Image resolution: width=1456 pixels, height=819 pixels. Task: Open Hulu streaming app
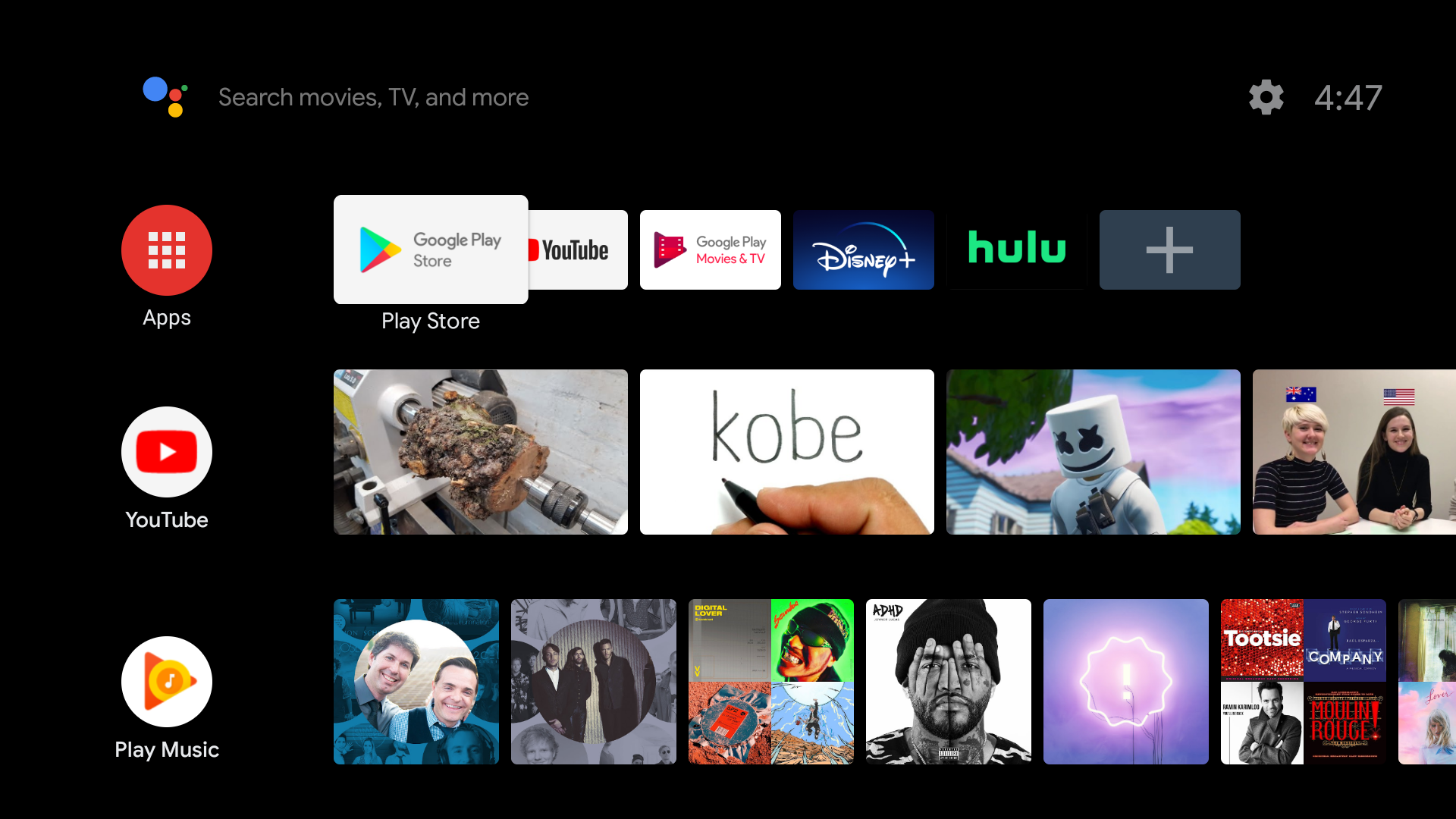(1016, 250)
